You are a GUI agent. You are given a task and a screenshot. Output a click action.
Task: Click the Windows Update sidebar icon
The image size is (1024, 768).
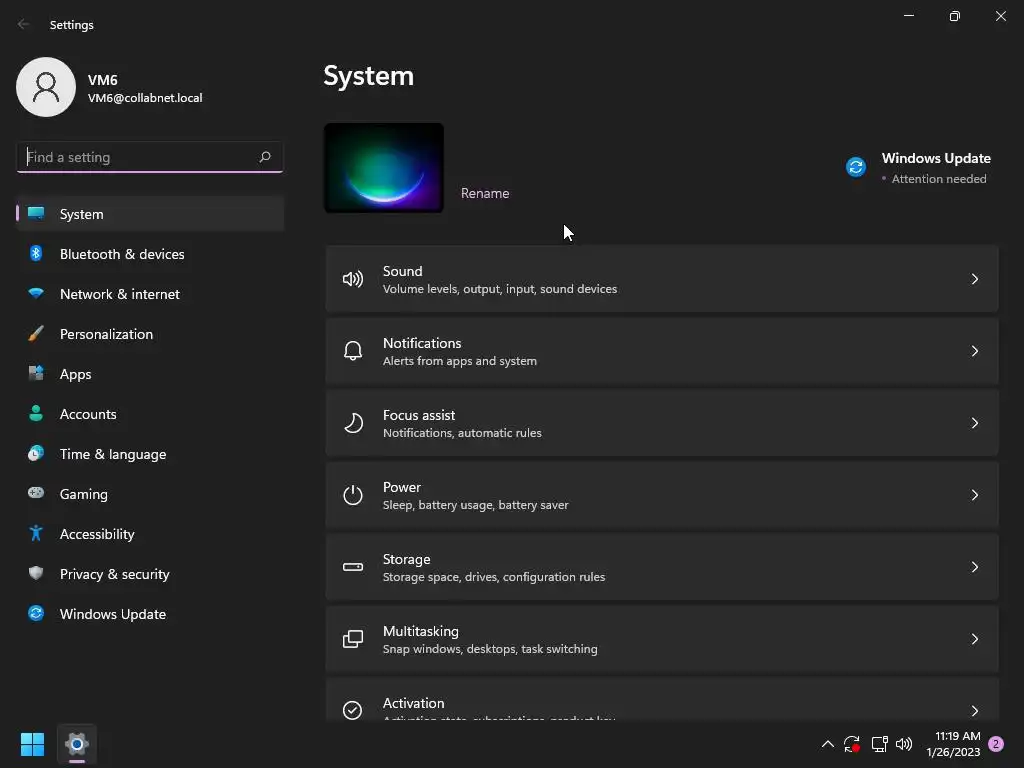click(36, 613)
